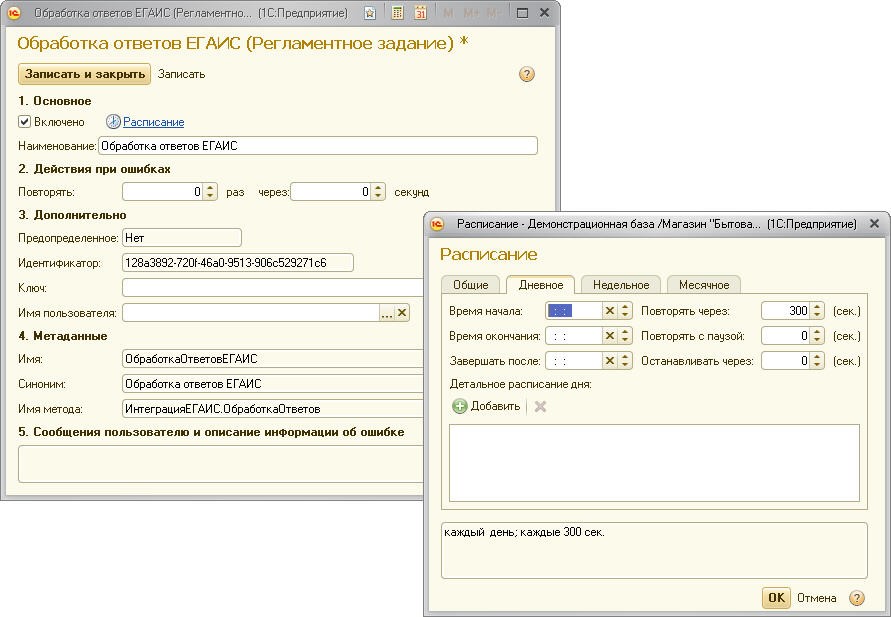Screen dimensions: 891x617
Task: Cancel the schedule dialog with Отмена
Action: tap(817, 598)
